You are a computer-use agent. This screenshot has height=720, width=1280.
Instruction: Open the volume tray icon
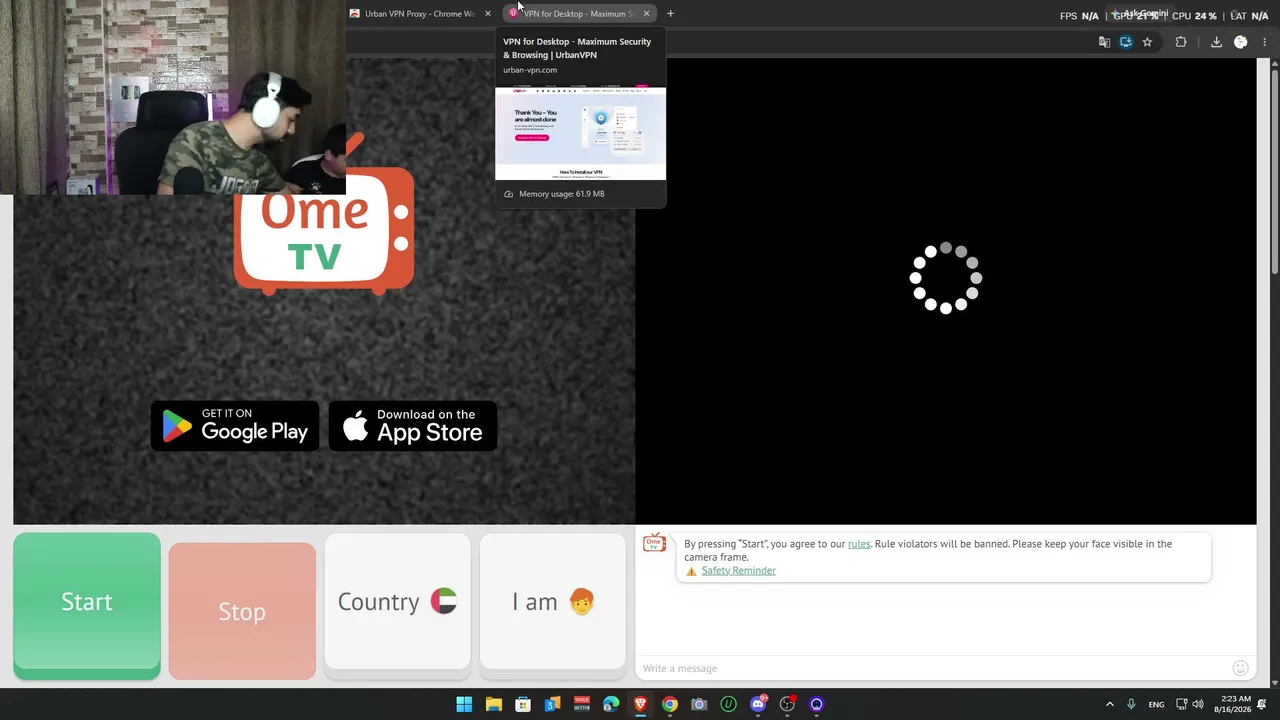(1198, 704)
